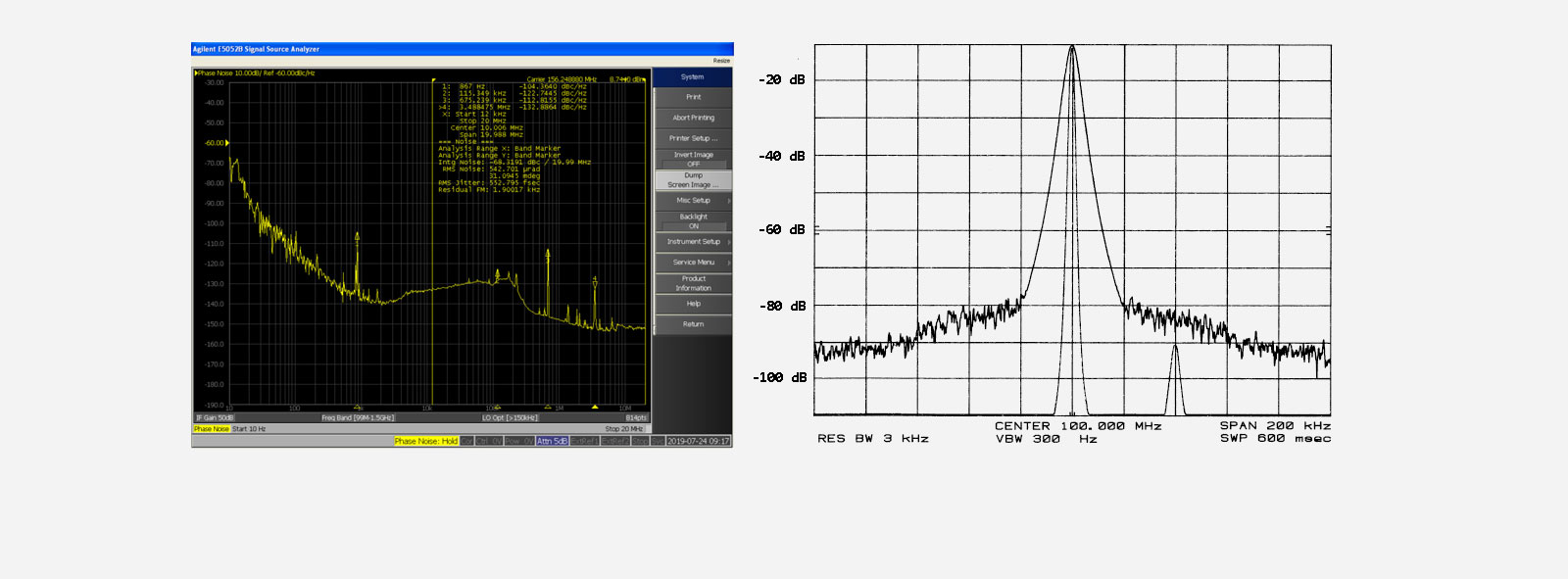
Task: Click the Resize link at top right
Action: pos(721,61)
